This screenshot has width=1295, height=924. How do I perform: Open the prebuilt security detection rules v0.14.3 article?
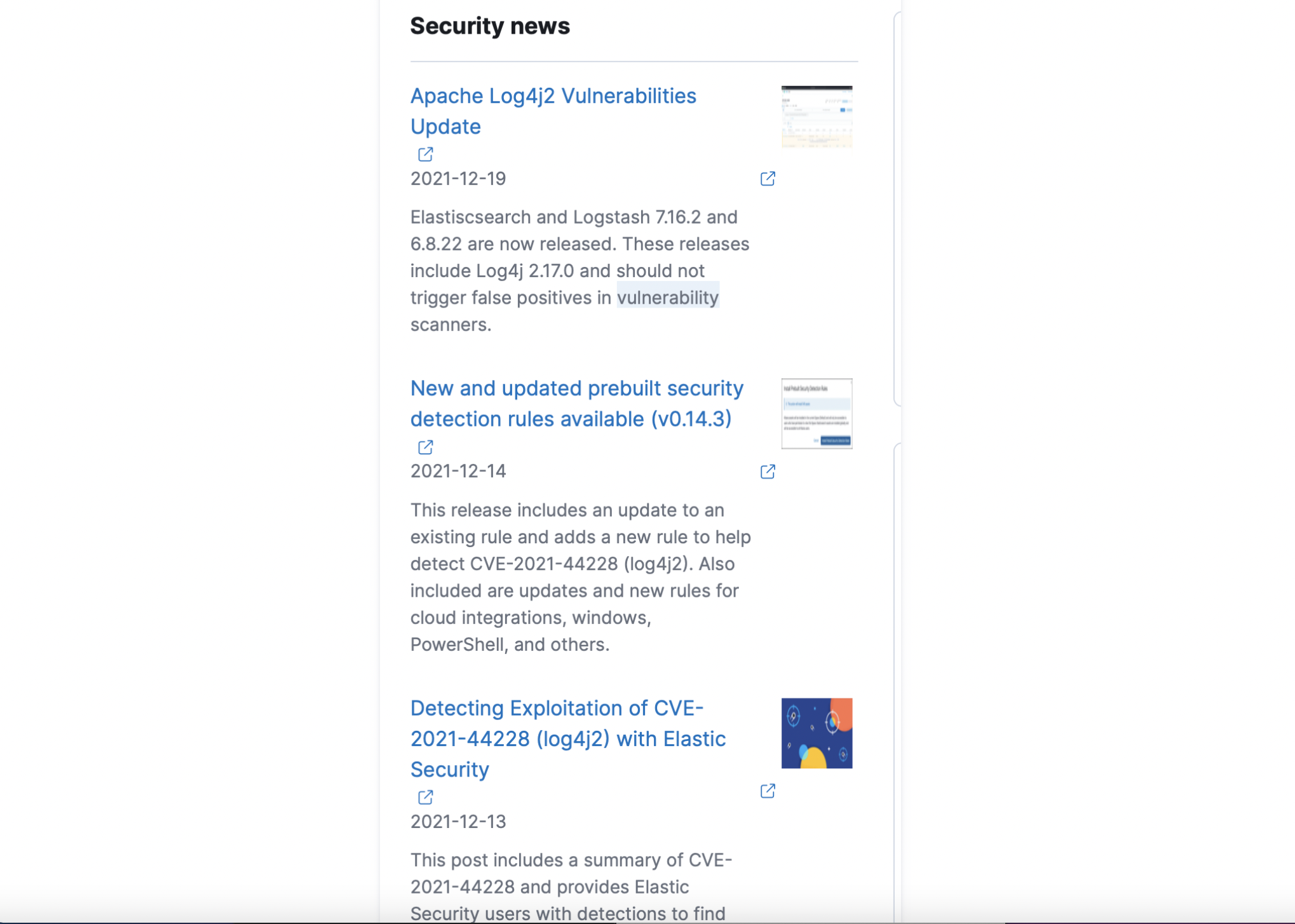click(x=577, y=404)
